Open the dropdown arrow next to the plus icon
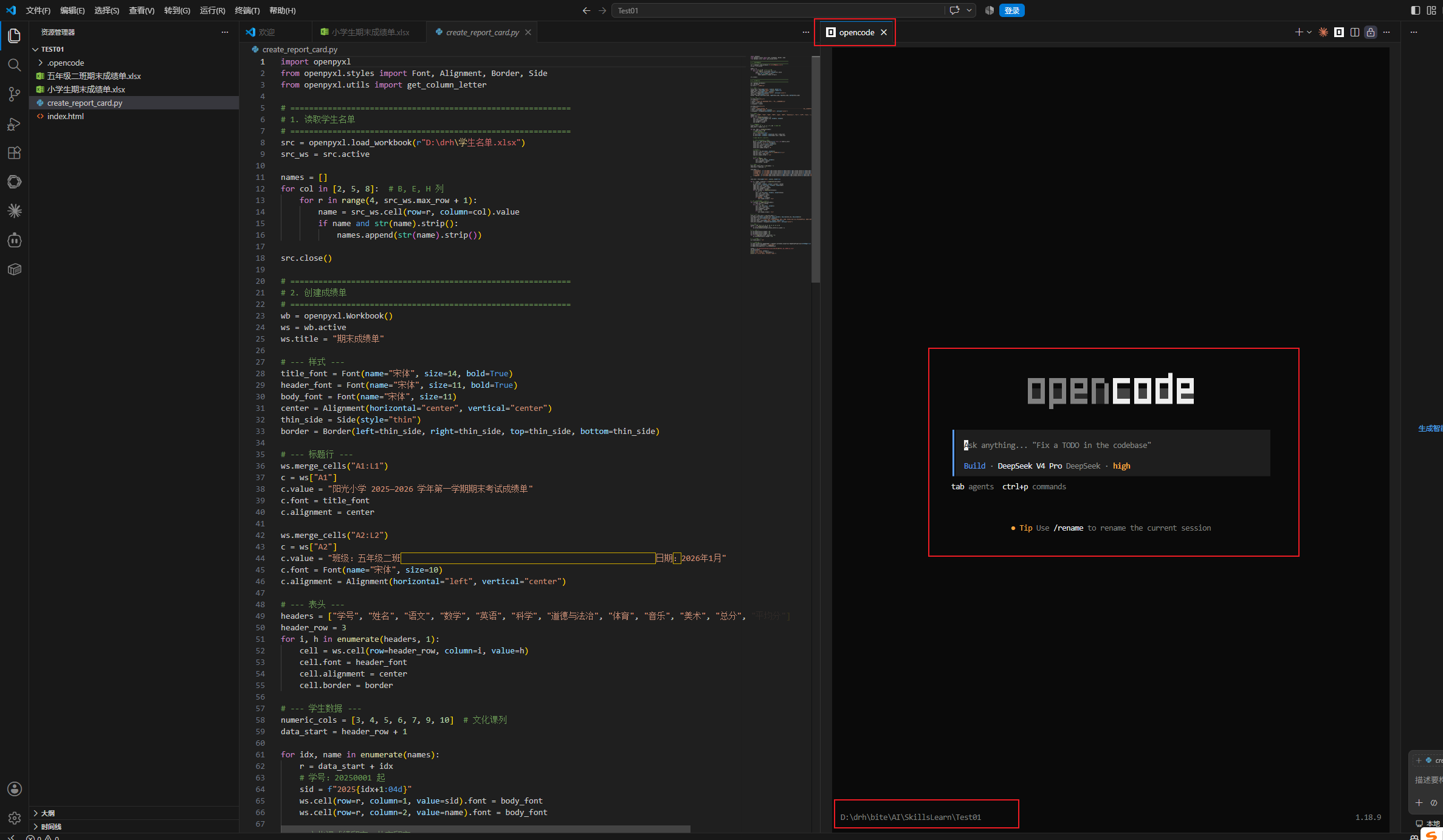 pyautogui.click(x=1309, y=32)
